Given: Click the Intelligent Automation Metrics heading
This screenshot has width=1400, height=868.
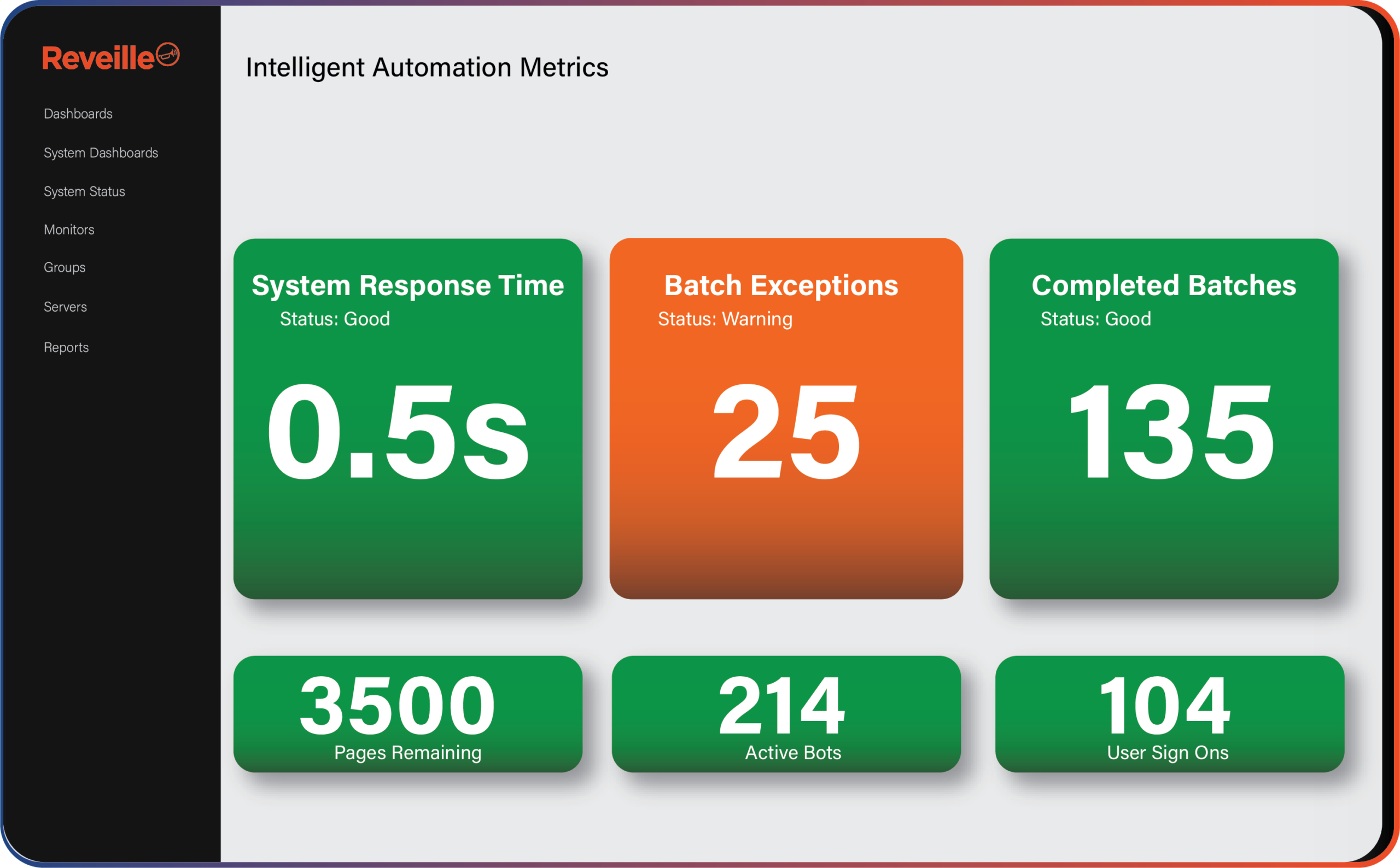Looking at the screenshot, I should 427,67.
